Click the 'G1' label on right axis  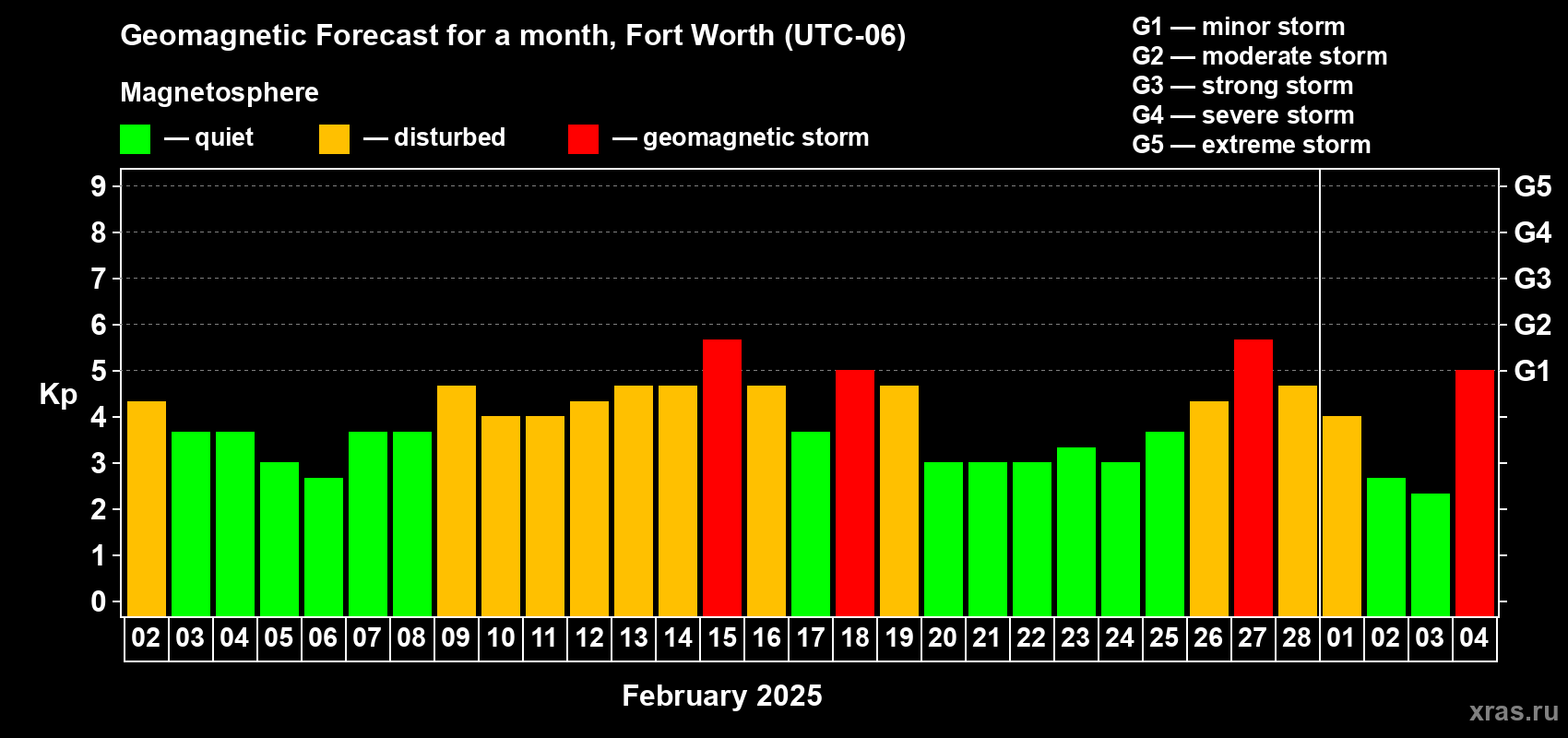[1532, 371]
